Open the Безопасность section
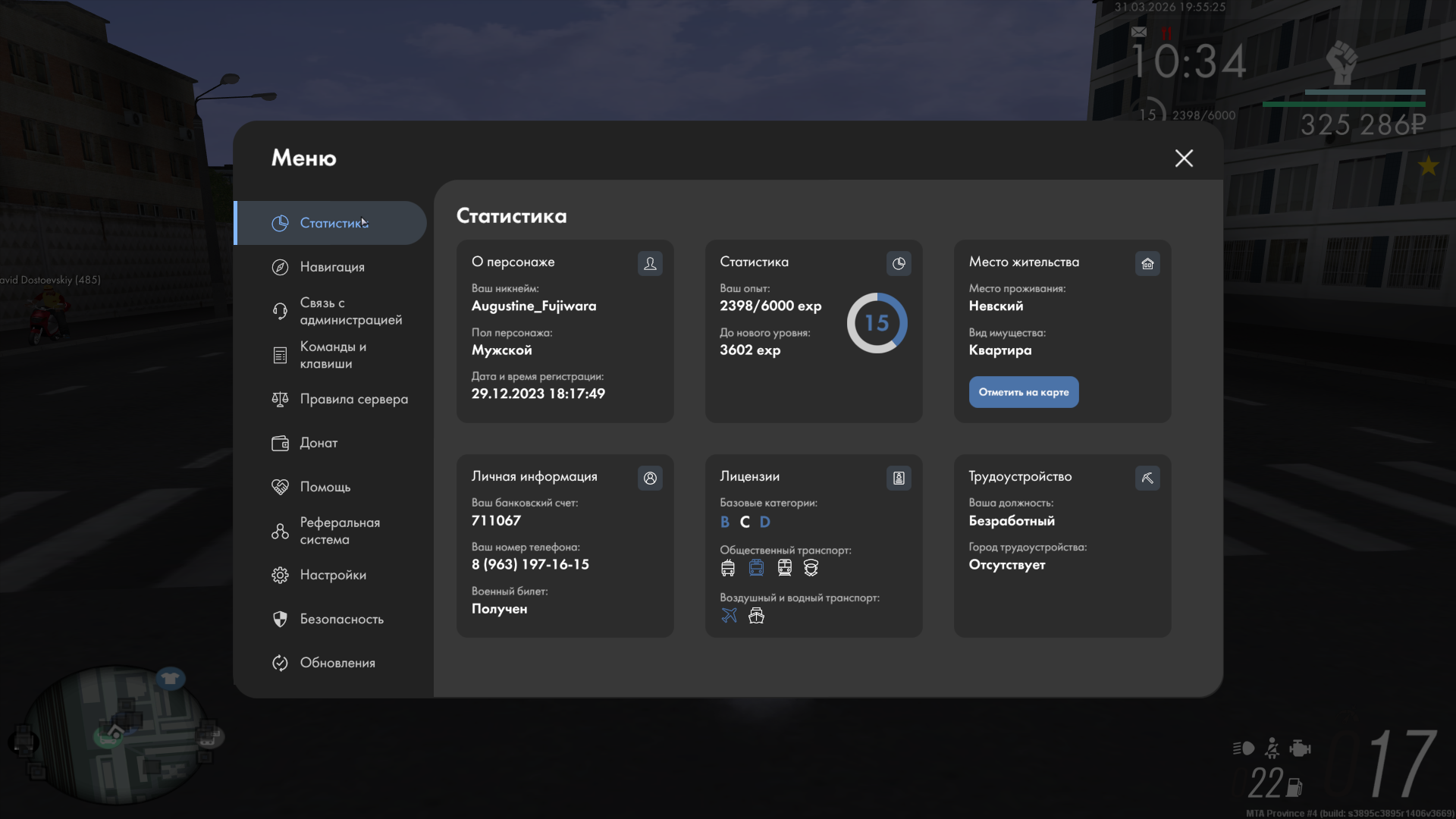Image resolution: width=1456 pixels, height=819 pixels. (340, 619)
